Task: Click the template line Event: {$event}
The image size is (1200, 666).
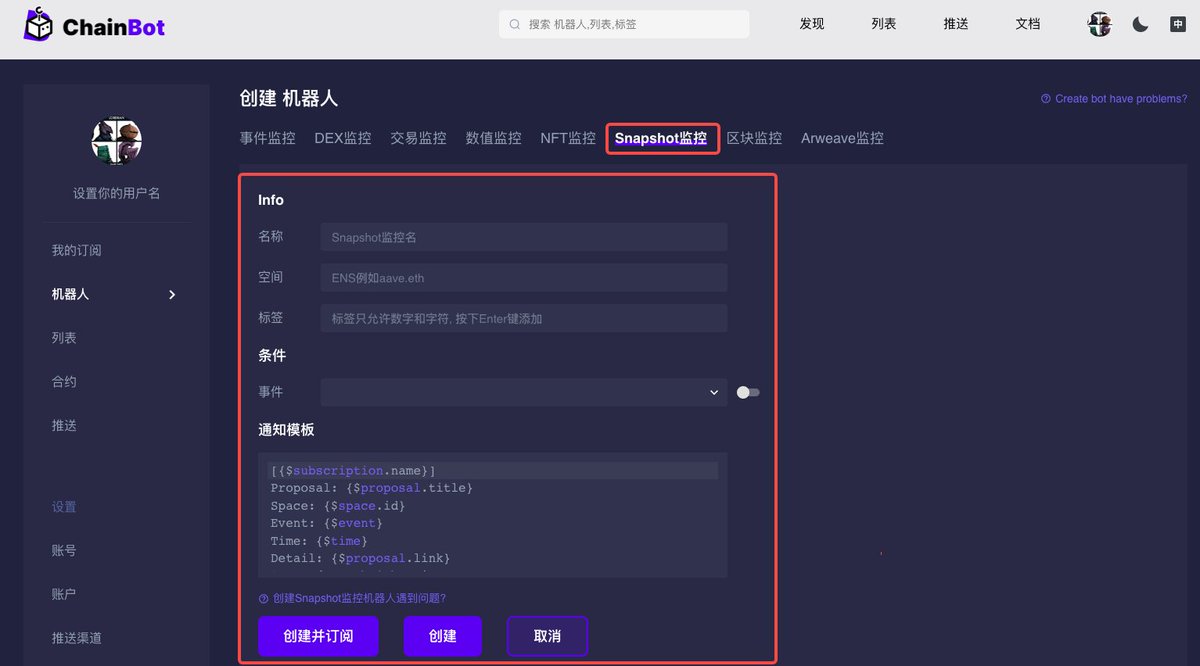Action: 326,523
